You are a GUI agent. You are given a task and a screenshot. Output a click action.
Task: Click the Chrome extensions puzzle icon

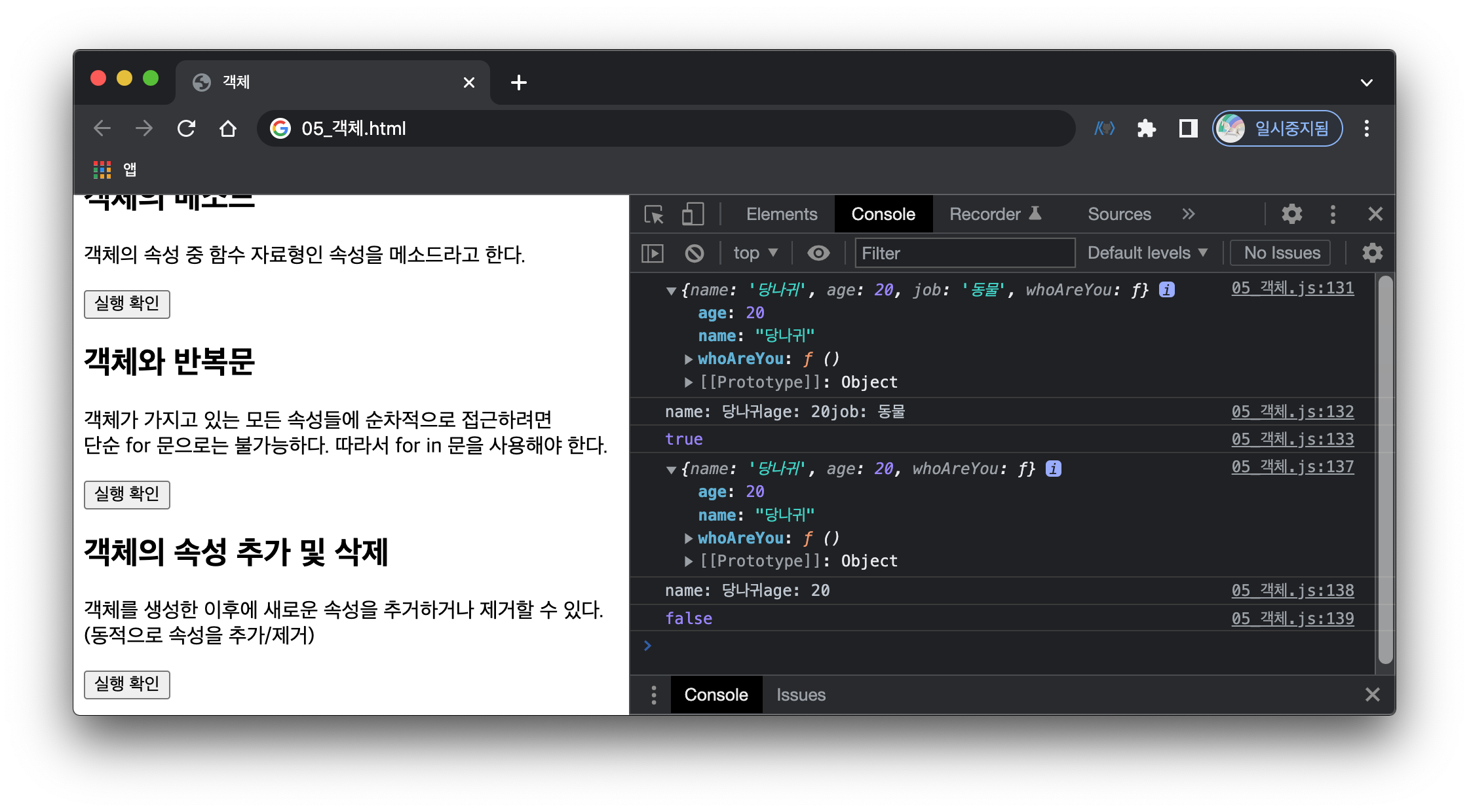point(1146,128)
